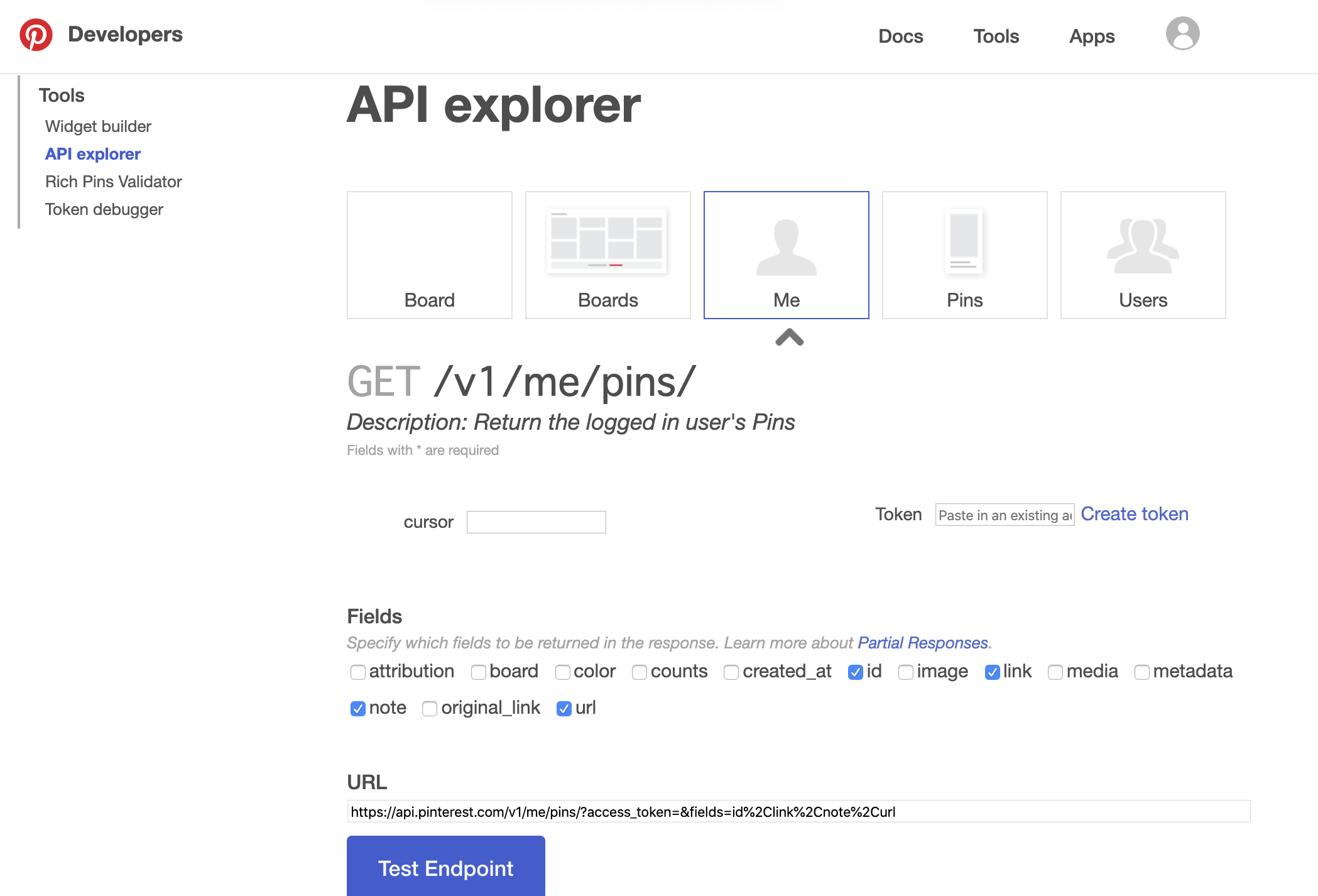Uncheck the url field checkbox
The width and height of the screenshot is (1318, 896).
(564, 709)
